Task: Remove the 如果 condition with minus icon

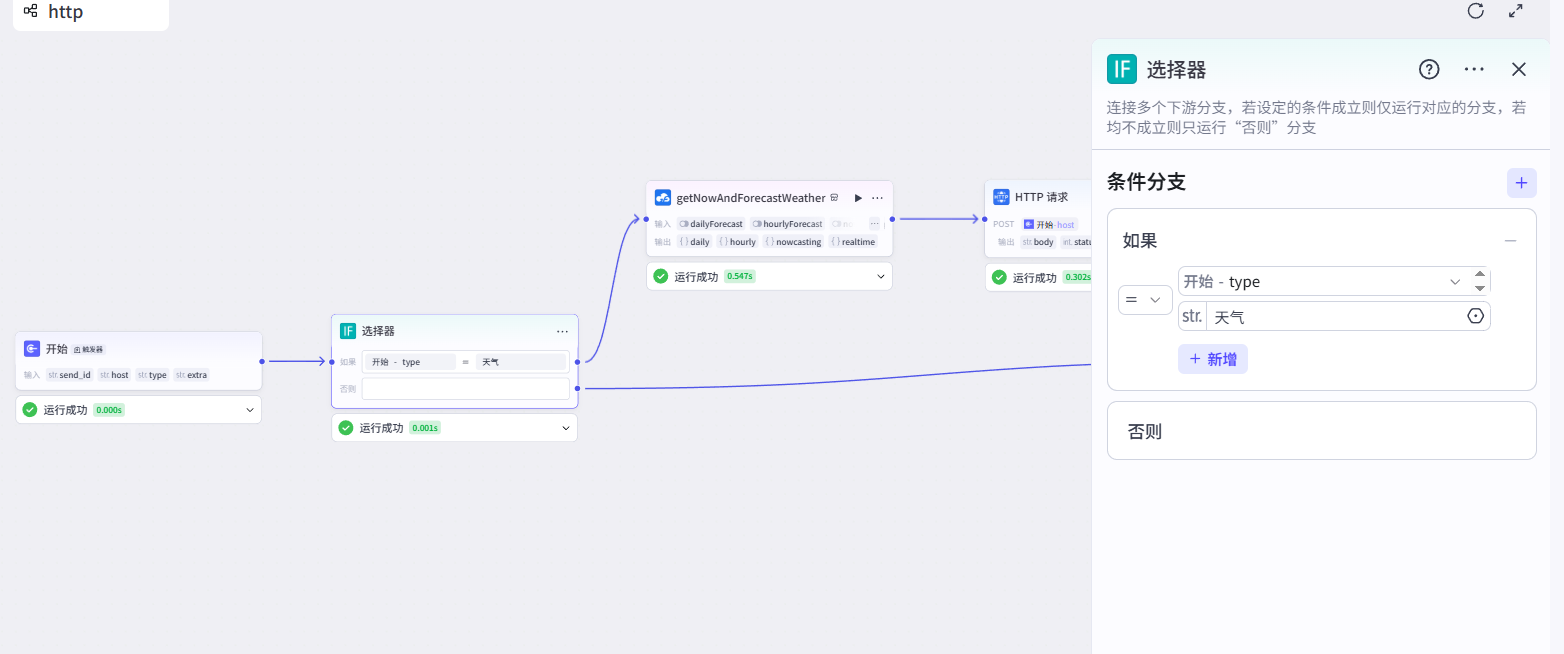Action: click(1510, 241)
